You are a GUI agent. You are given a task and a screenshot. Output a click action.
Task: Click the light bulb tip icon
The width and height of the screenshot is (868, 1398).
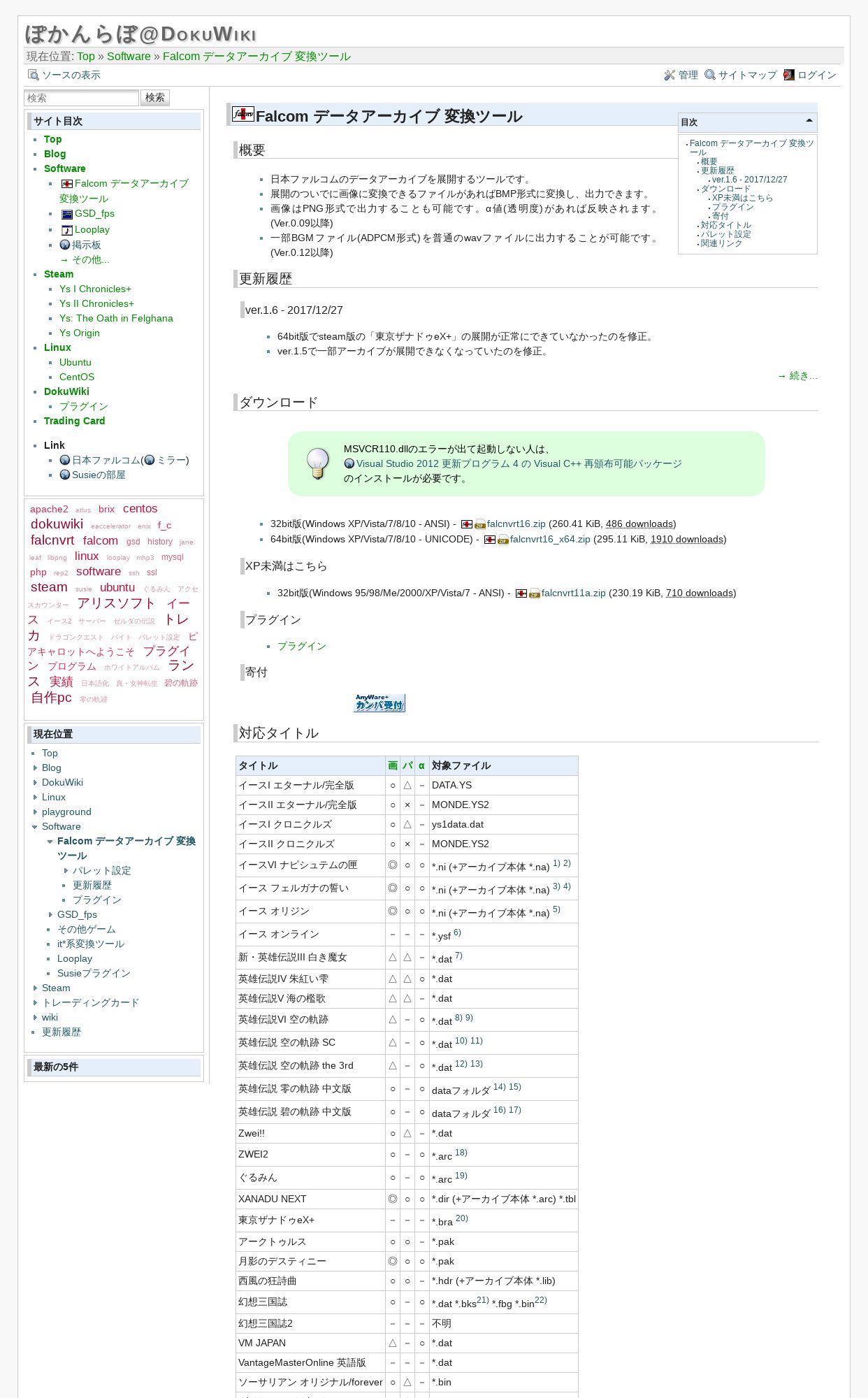click(x=318, y=463)
